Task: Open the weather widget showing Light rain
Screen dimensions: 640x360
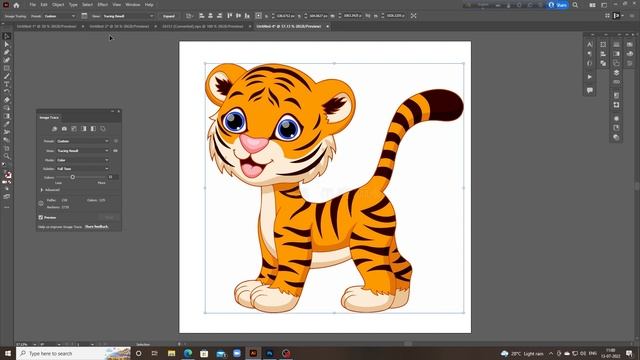Action: point(522,353)
